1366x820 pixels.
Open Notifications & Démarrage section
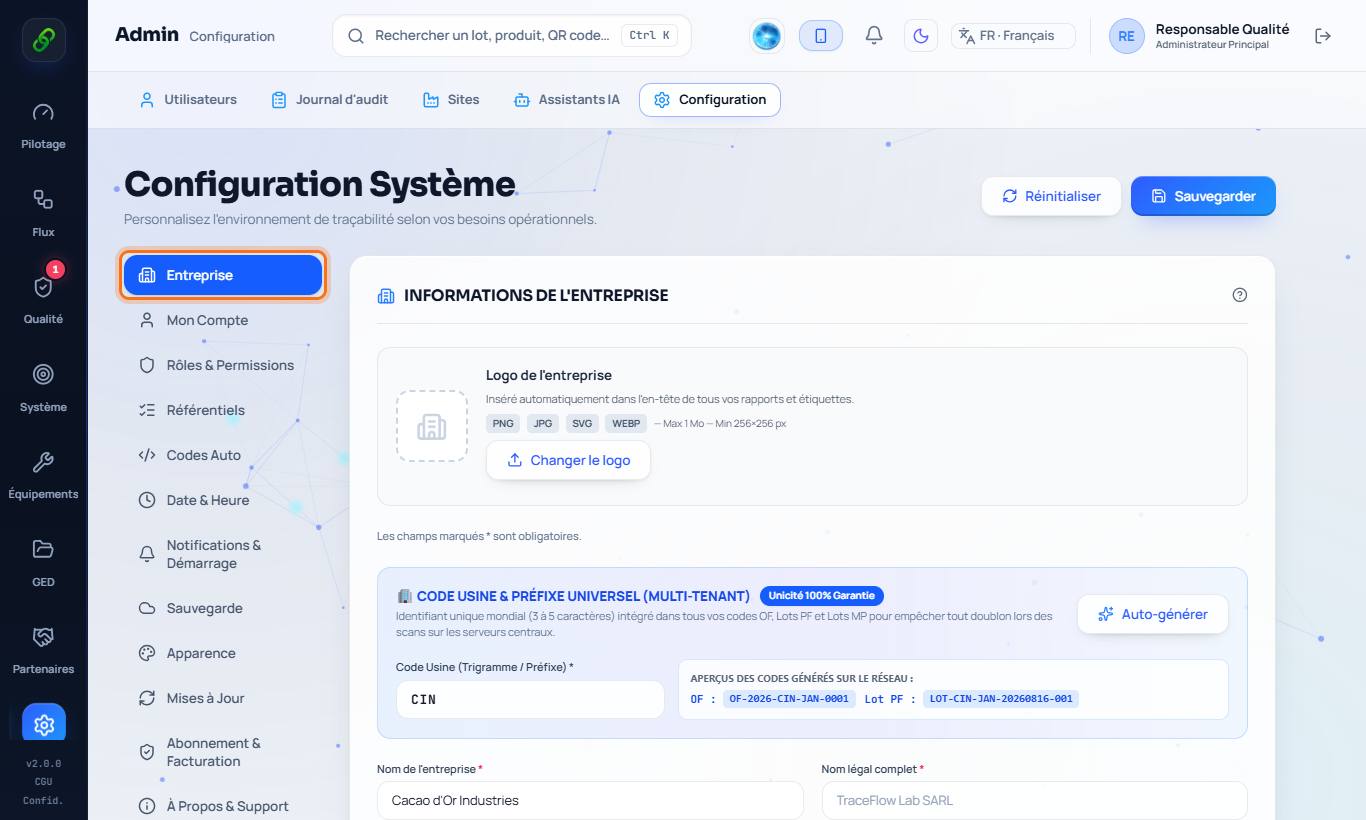223,554
